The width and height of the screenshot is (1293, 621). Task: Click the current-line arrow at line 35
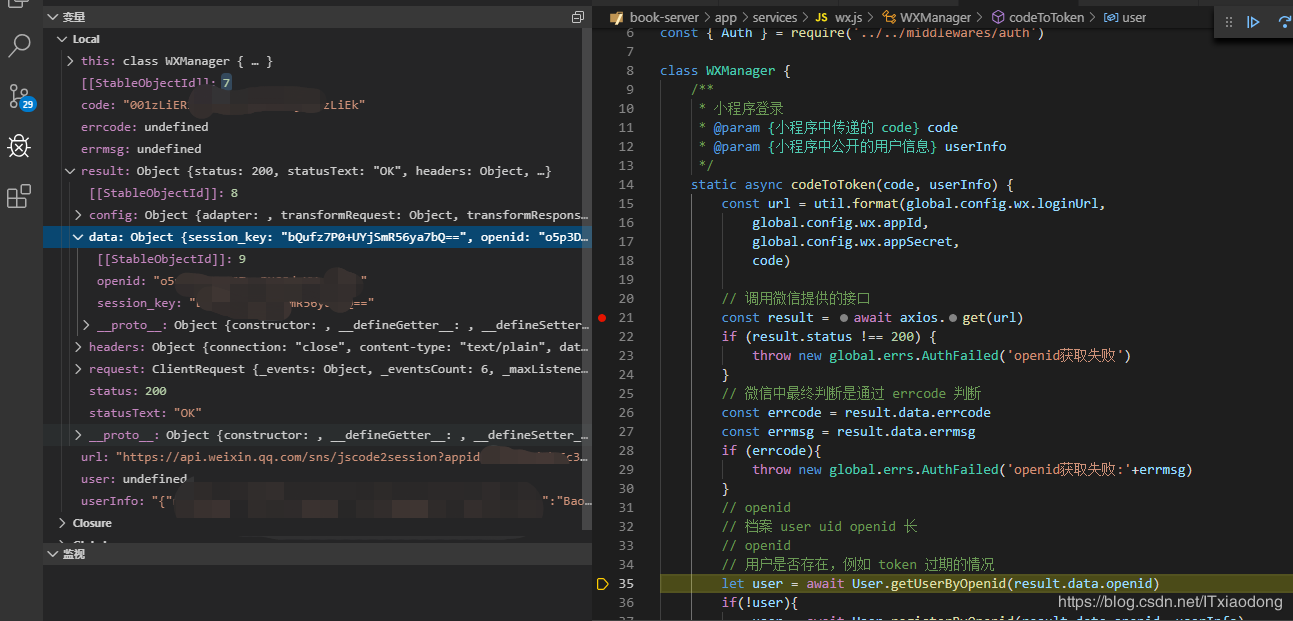pos(602,584)
